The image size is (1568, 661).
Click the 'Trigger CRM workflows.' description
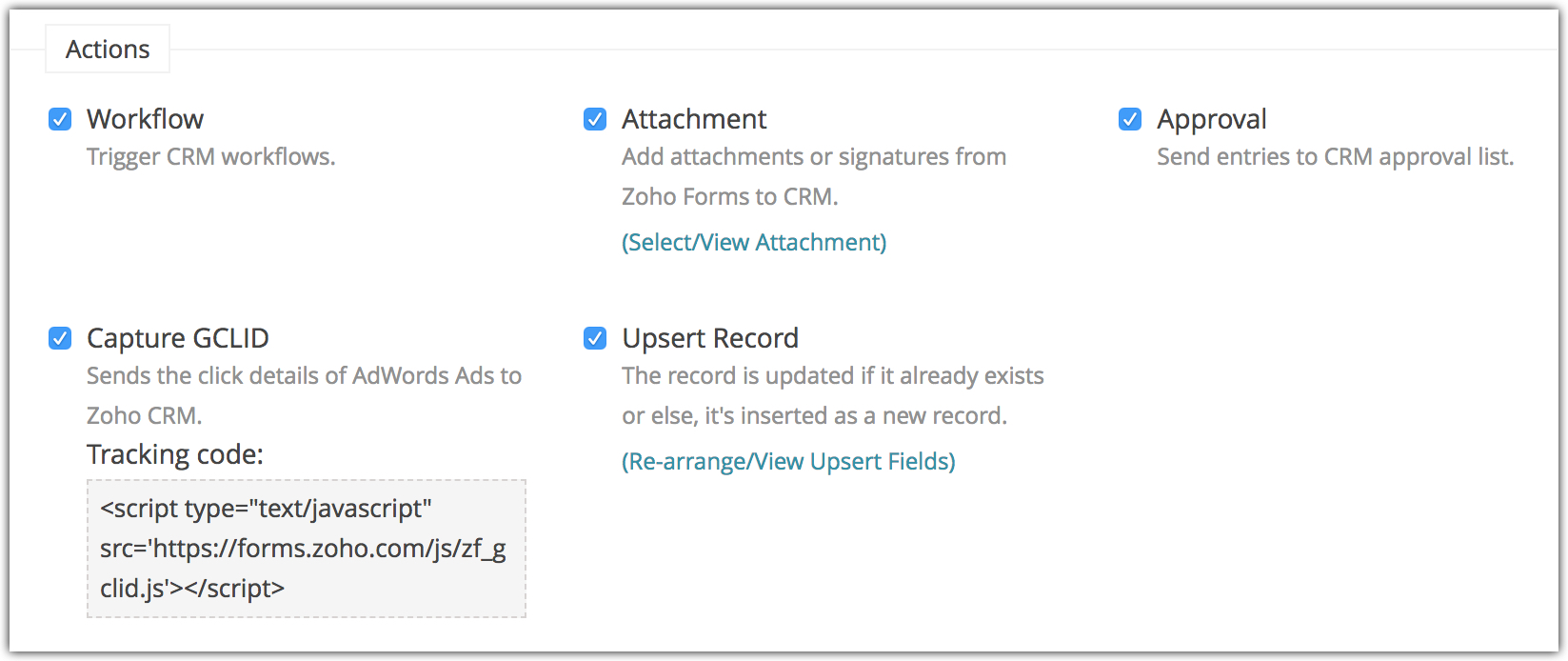pyautogui.click(x=211, y=157)
